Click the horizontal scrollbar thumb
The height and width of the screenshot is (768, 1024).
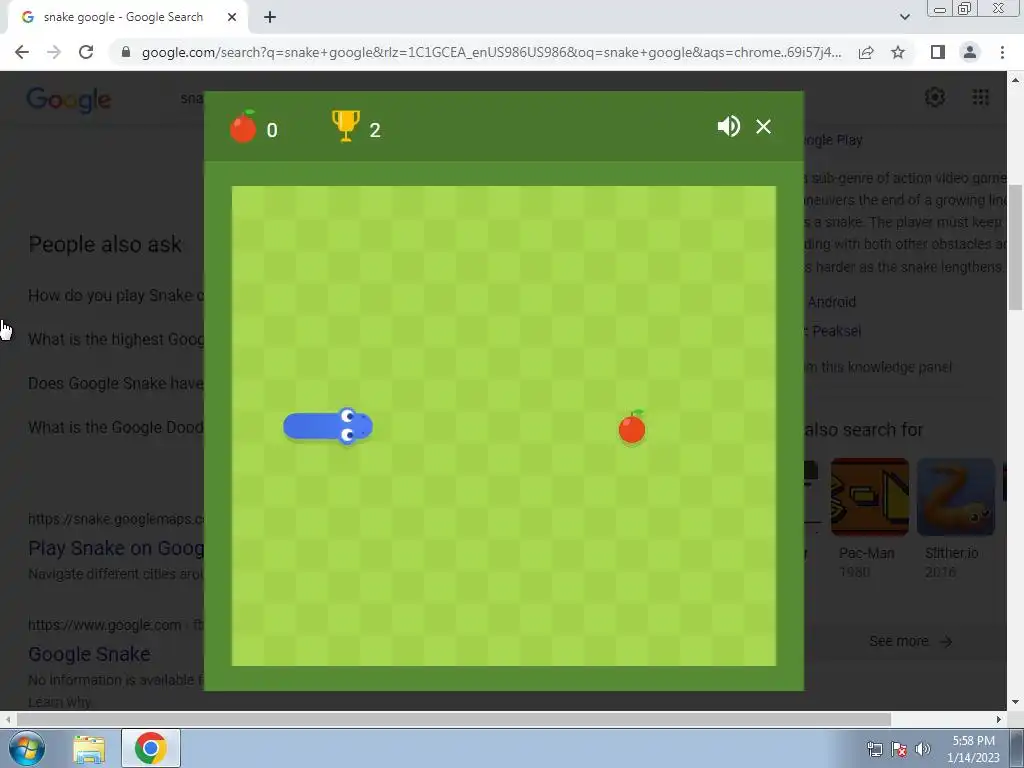(x=454, y=719)
